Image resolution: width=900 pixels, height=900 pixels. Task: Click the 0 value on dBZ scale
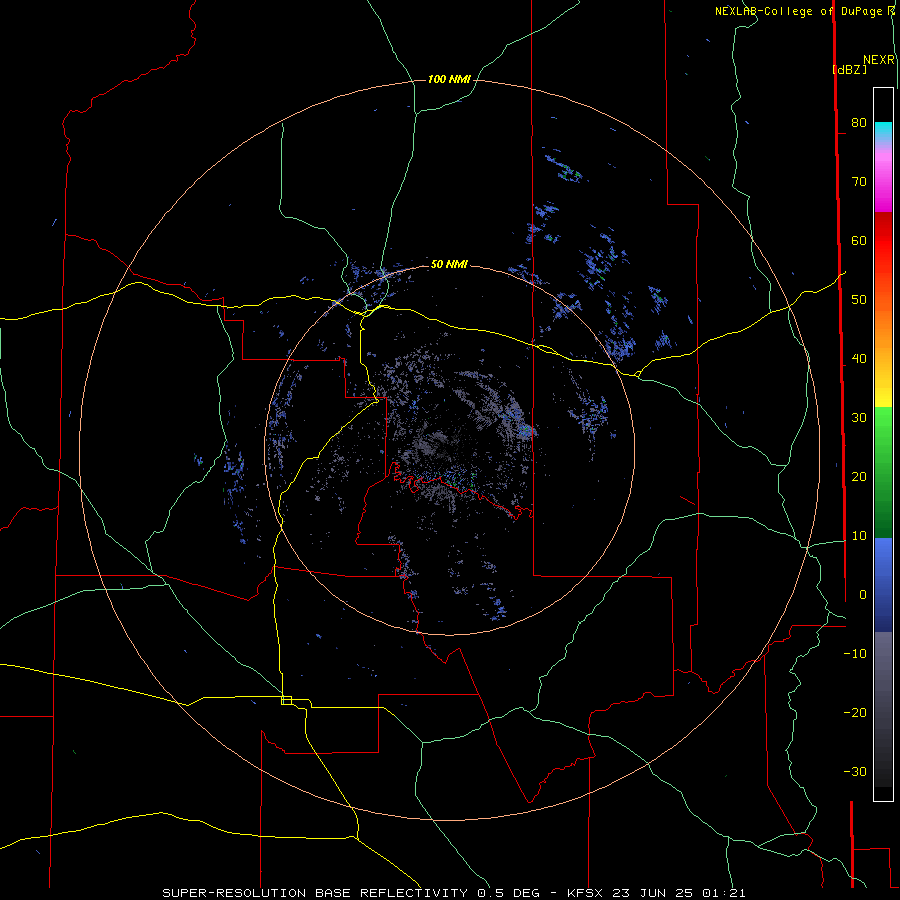pos(863,595)
